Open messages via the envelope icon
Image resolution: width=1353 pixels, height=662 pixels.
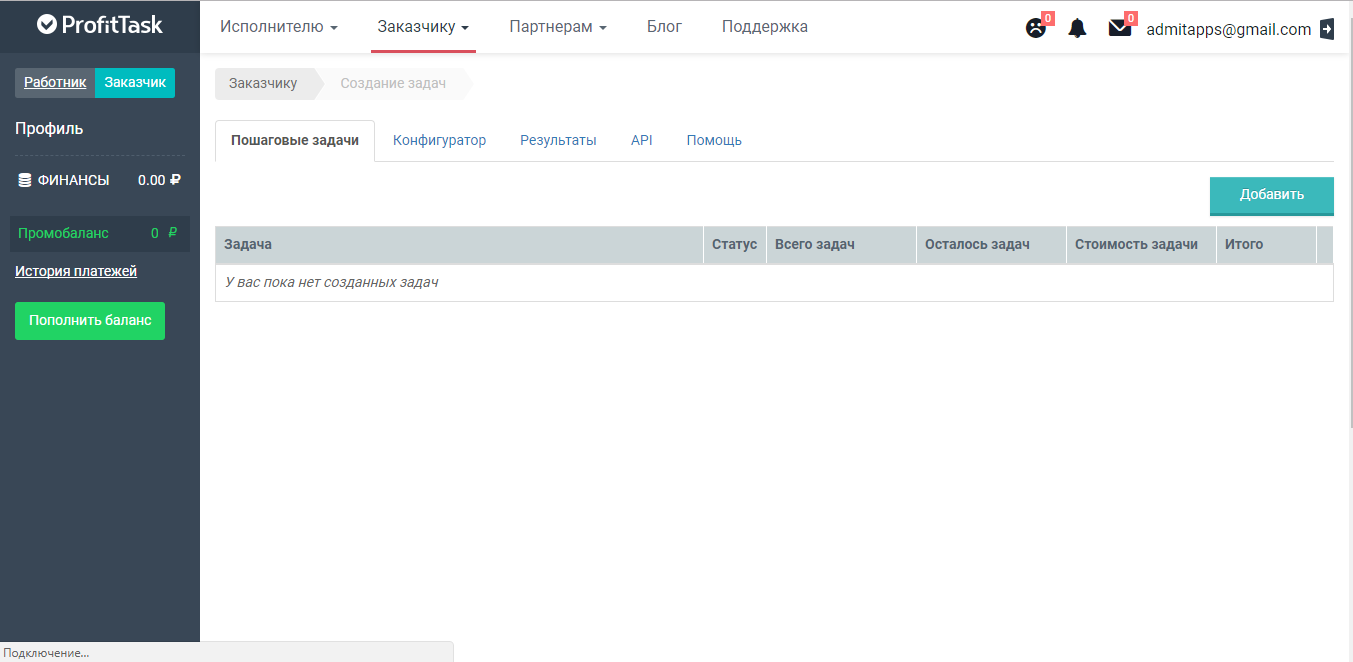(x=1119, y=28)
